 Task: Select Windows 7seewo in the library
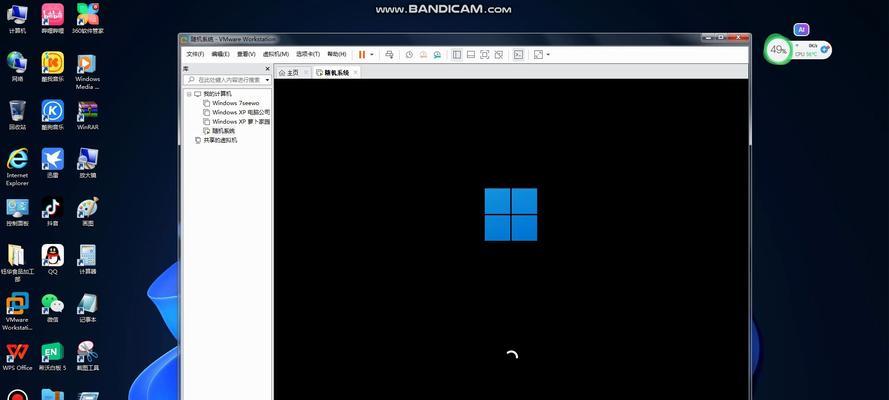click(x=235, y=103)
